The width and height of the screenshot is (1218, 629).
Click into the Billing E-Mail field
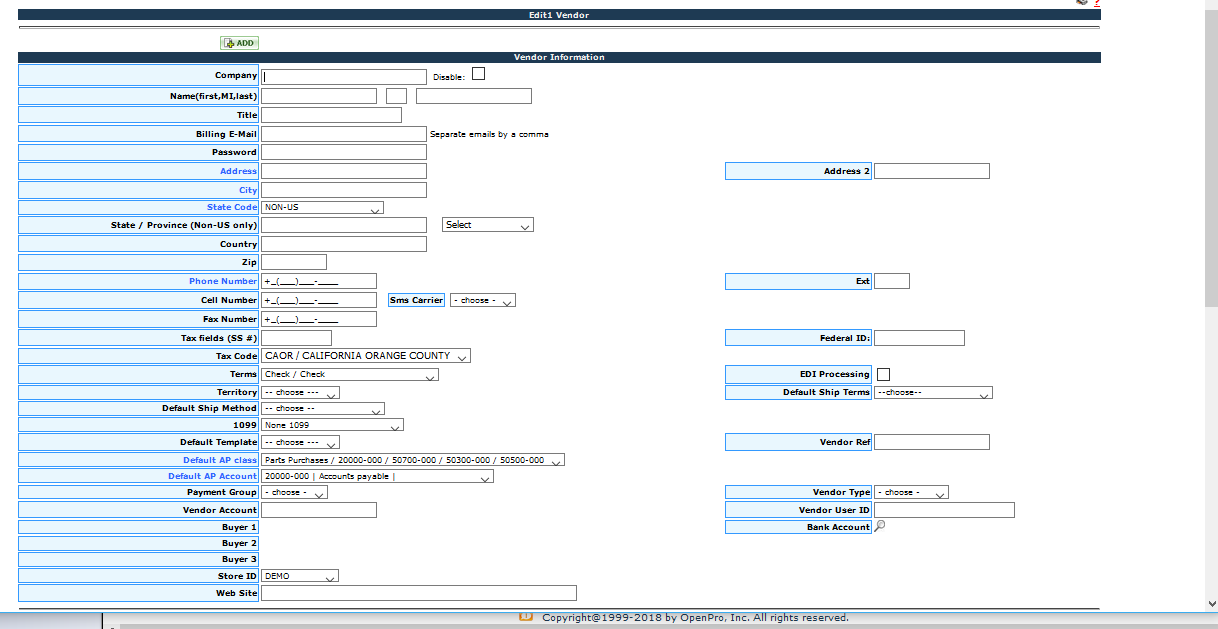344,134
